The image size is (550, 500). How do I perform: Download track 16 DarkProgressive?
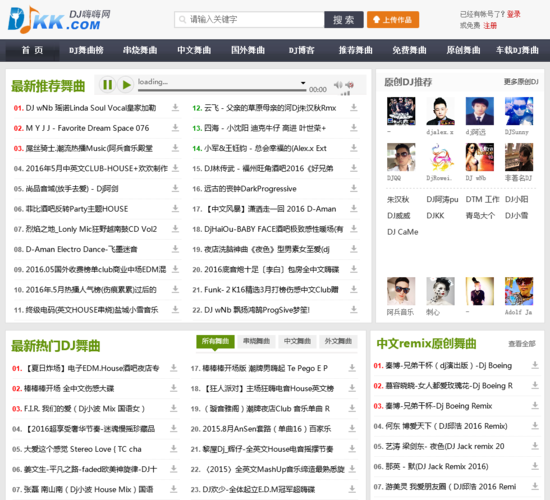(x=354, y=189)
